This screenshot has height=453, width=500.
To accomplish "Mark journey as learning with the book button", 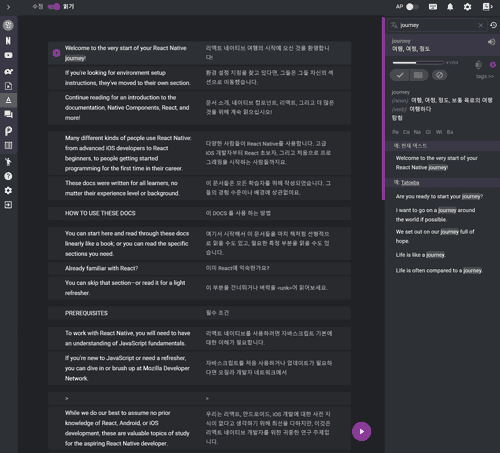I will point(419,75).
